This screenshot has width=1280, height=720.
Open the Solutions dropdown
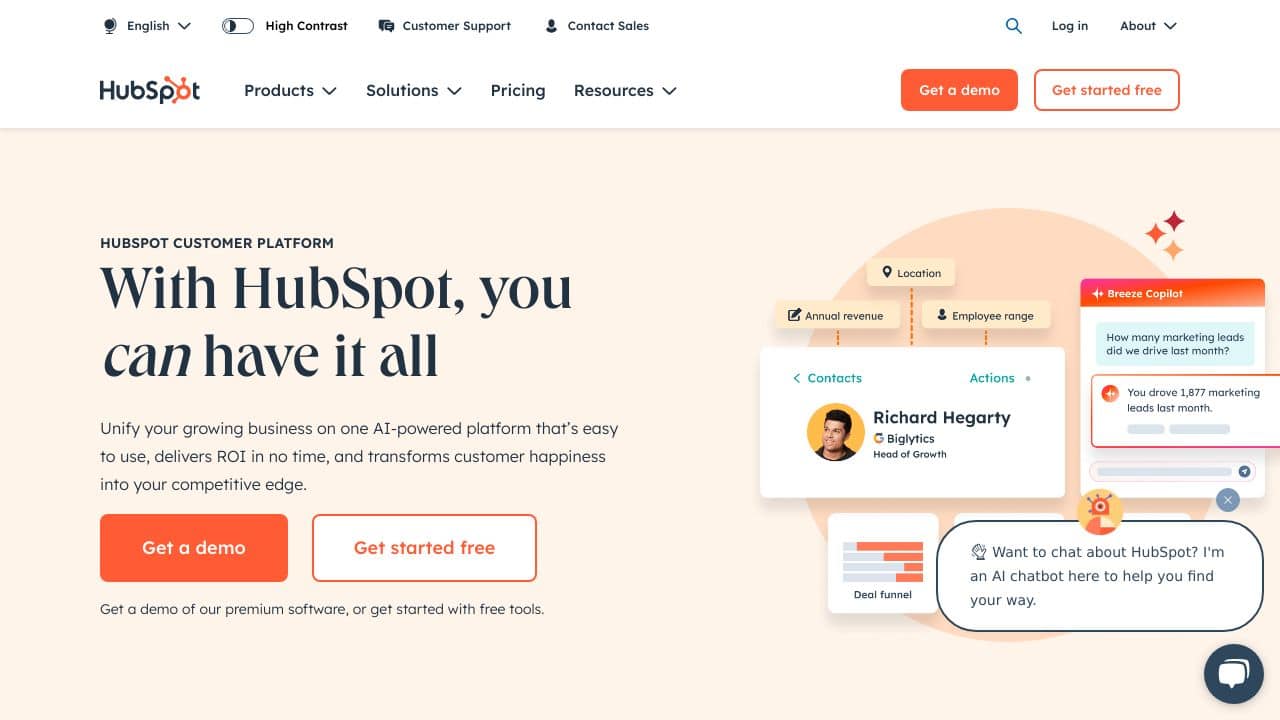pyautogui.click(x=414, y=90)
